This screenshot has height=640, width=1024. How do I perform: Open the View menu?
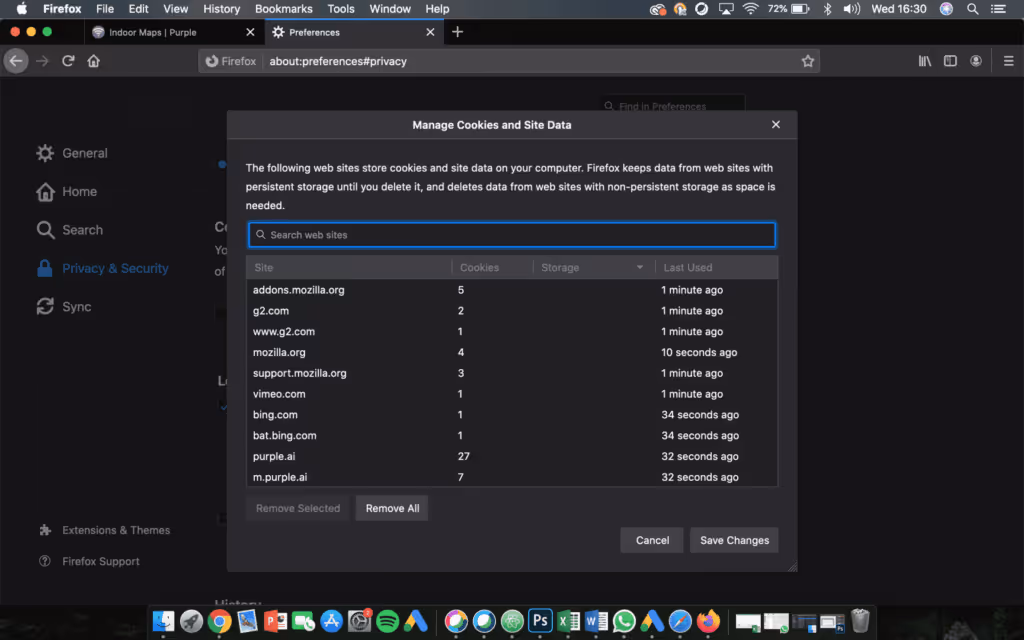tap(175, 9)
